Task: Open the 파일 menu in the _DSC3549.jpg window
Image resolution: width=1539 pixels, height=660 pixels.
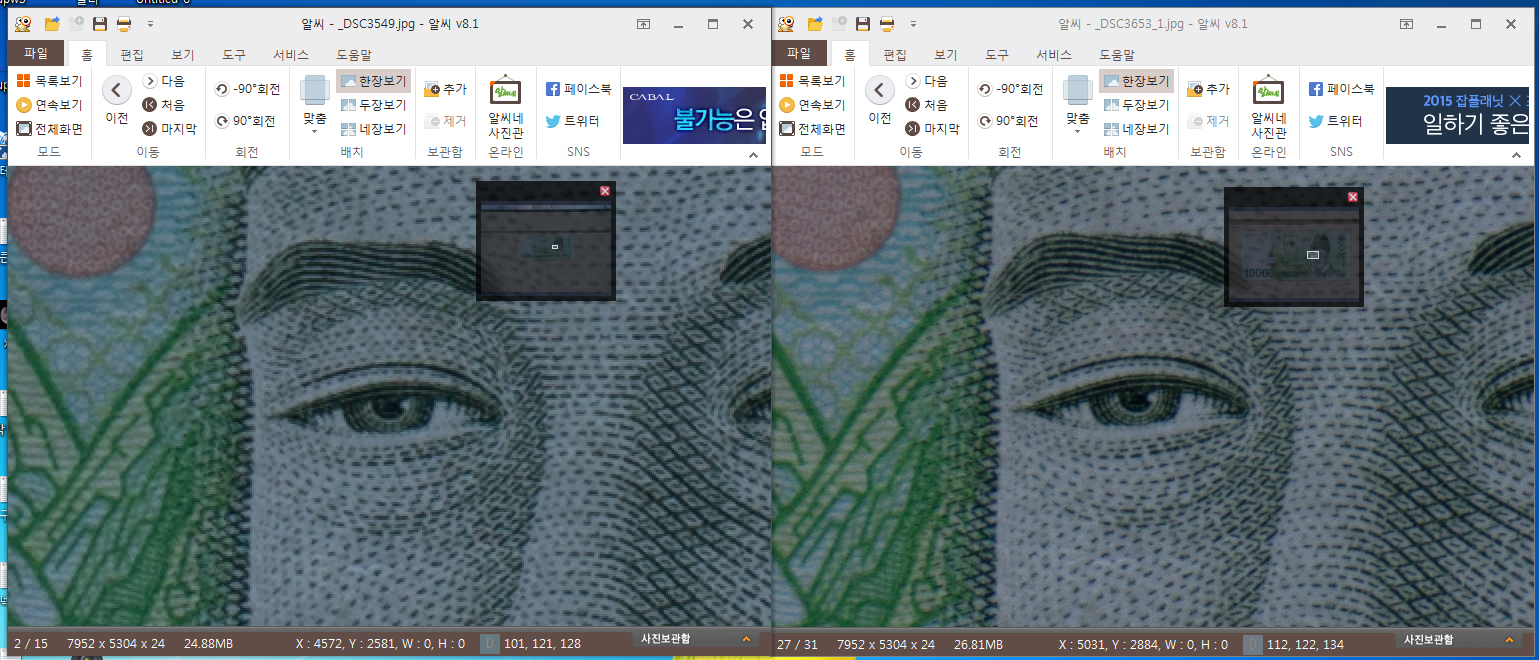Action: (x=36, y=53)
